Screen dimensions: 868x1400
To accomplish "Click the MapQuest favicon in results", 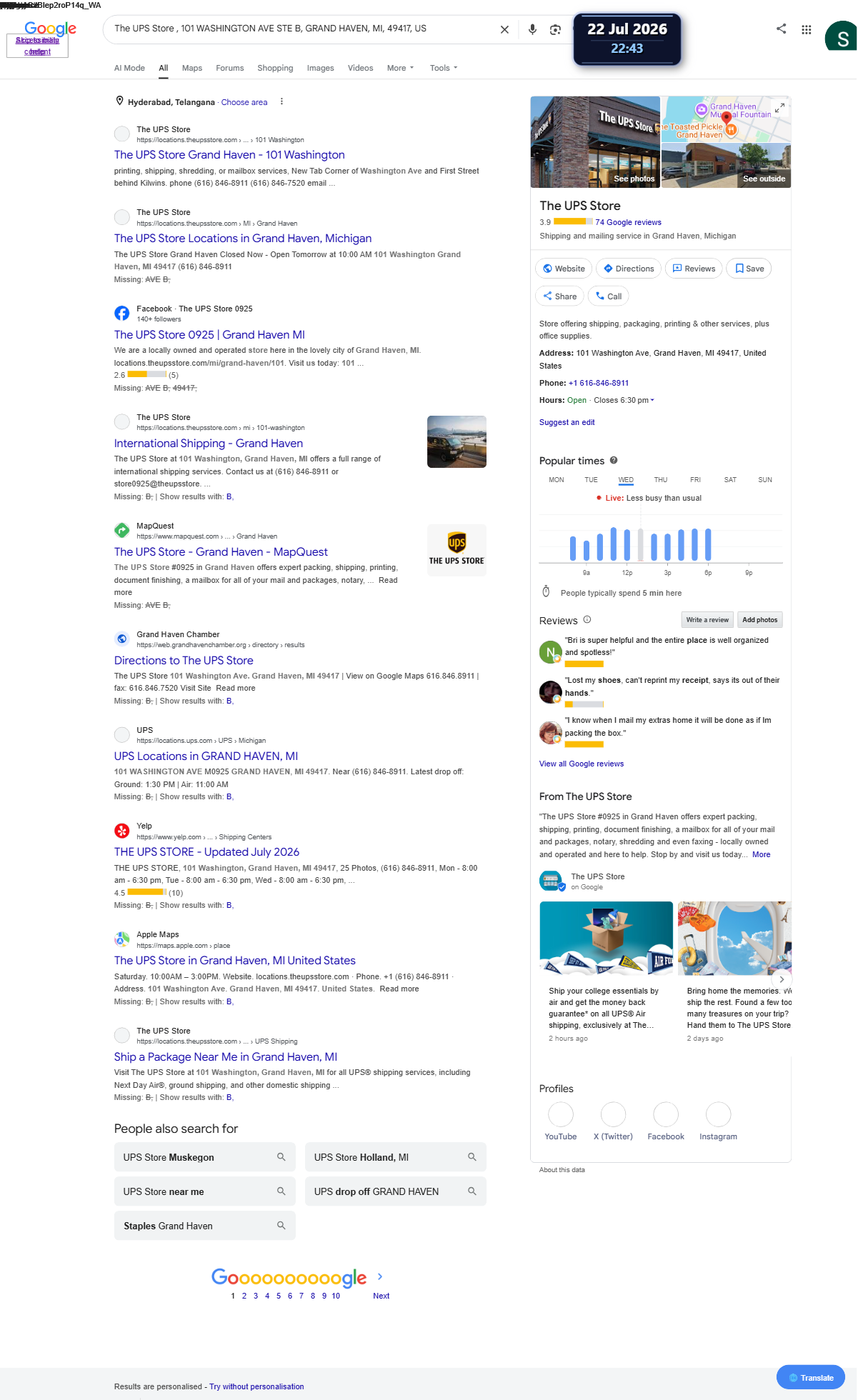I will (x=122, y=530).
